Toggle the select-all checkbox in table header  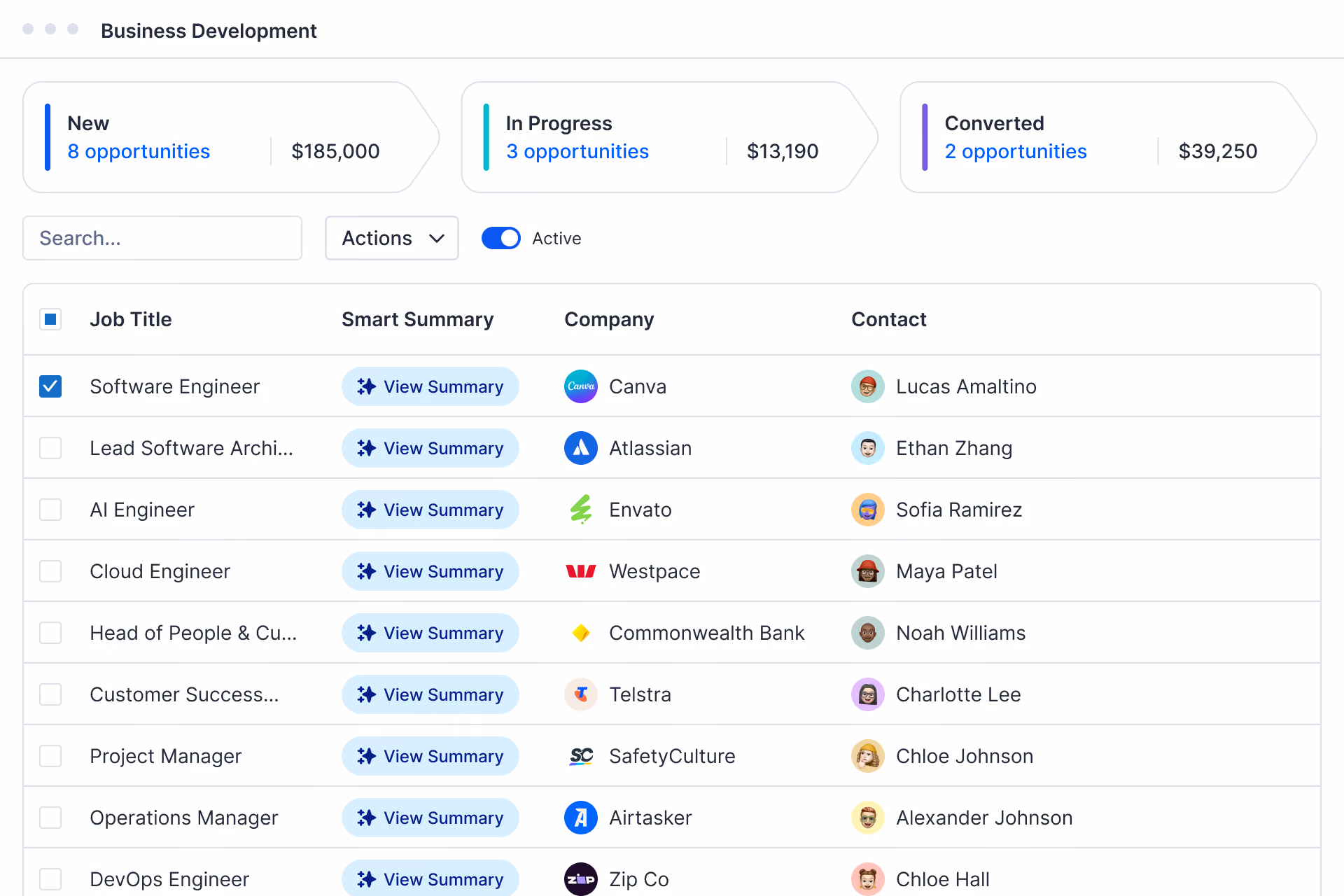[x=50, y=319]
